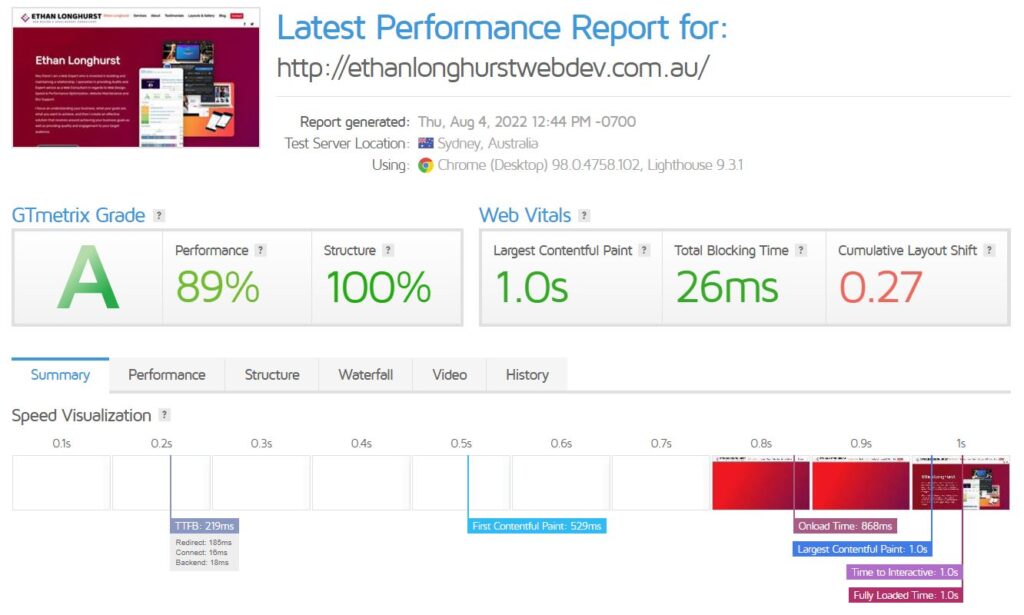This screenshot has height=615, width=1024.
Task: Select the Summary tab
Action: (60, 375)
